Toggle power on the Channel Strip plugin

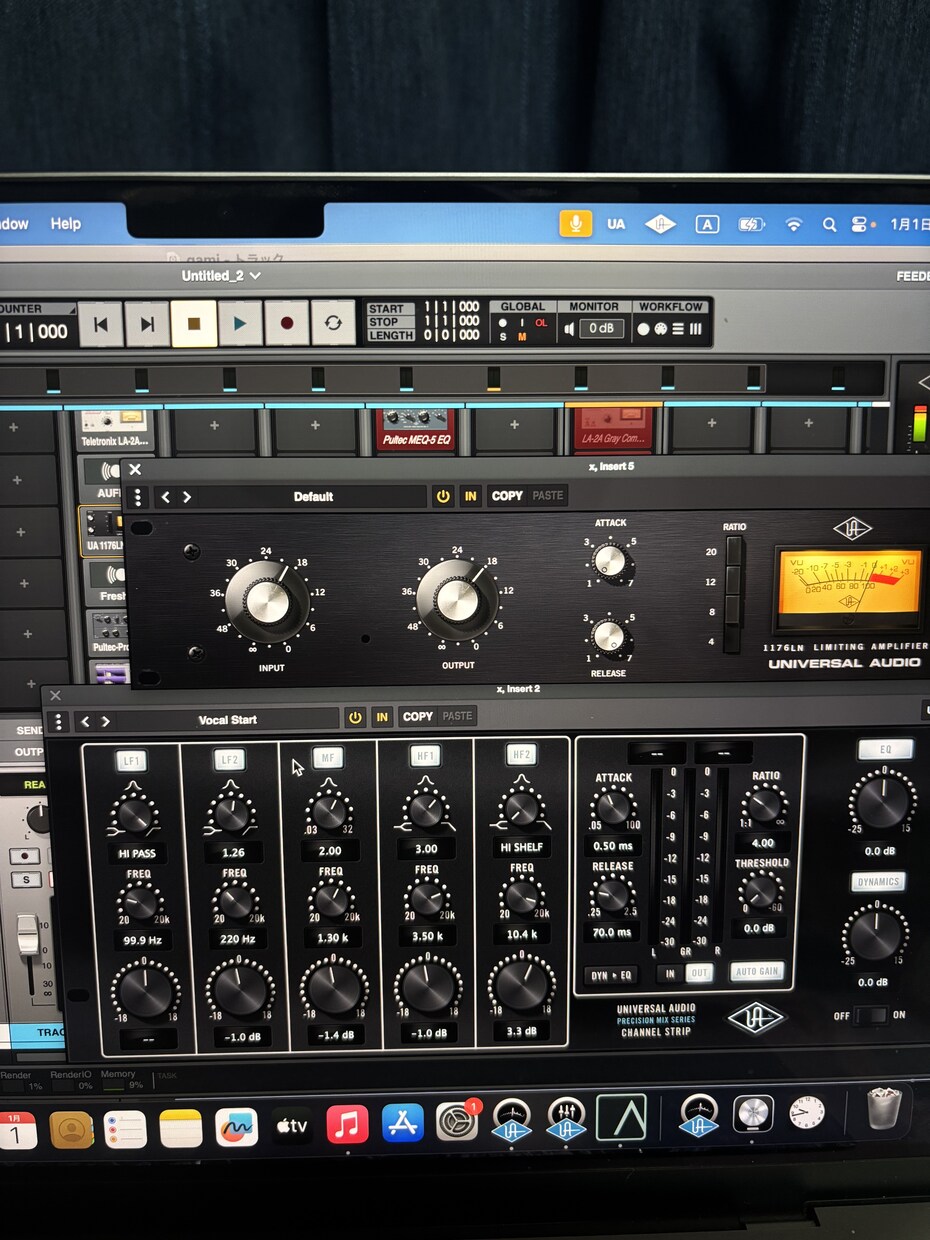coord(355,717)
